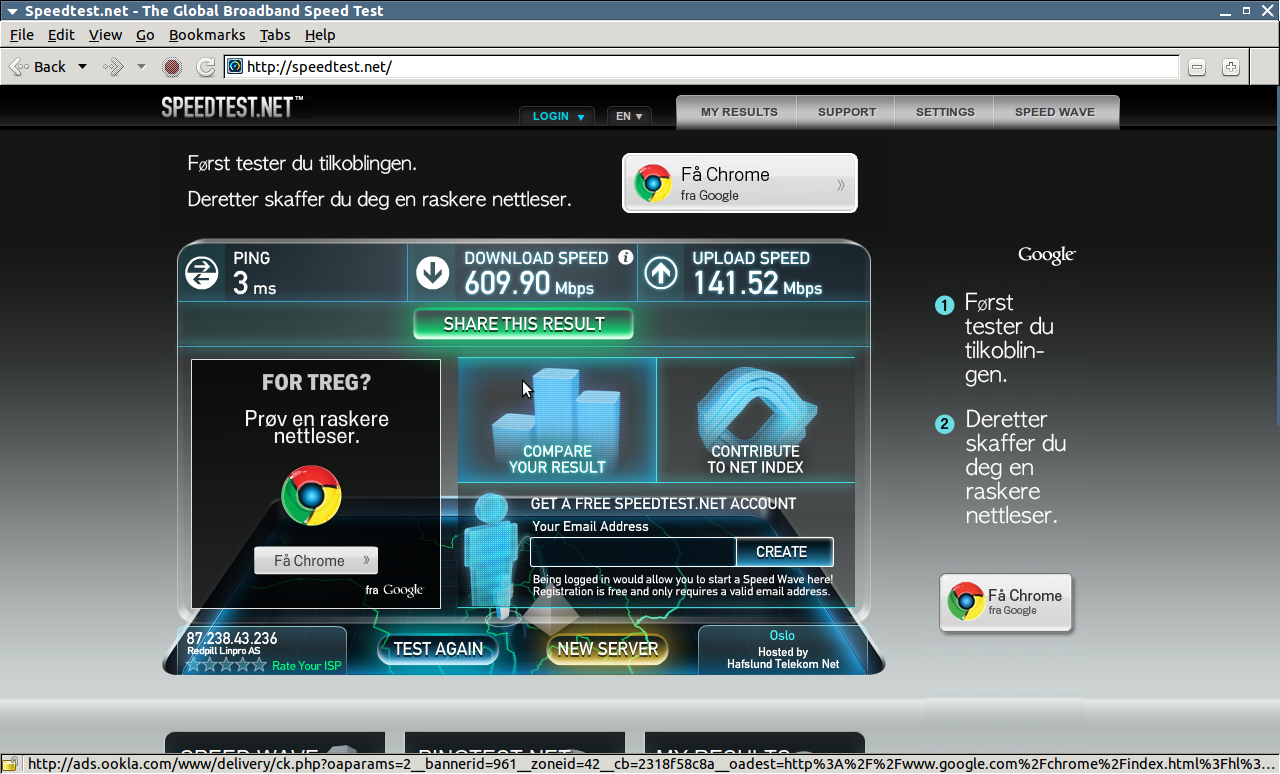Click the download speed arrow icon
1280x774 pixels.
(433, 273)
